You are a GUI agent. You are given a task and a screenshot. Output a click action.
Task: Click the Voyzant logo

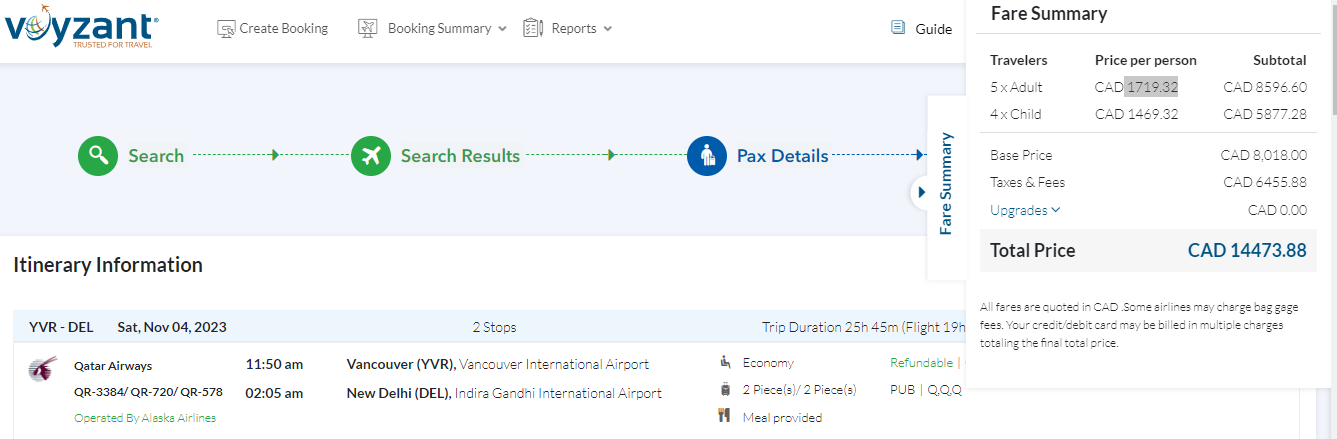(80, 27)
